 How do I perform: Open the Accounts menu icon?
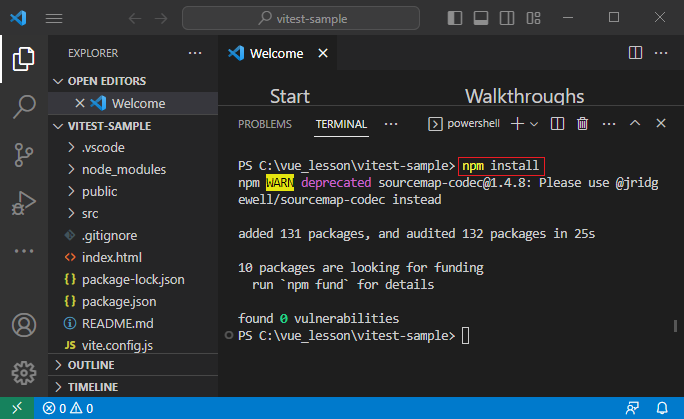coord(24,325)
